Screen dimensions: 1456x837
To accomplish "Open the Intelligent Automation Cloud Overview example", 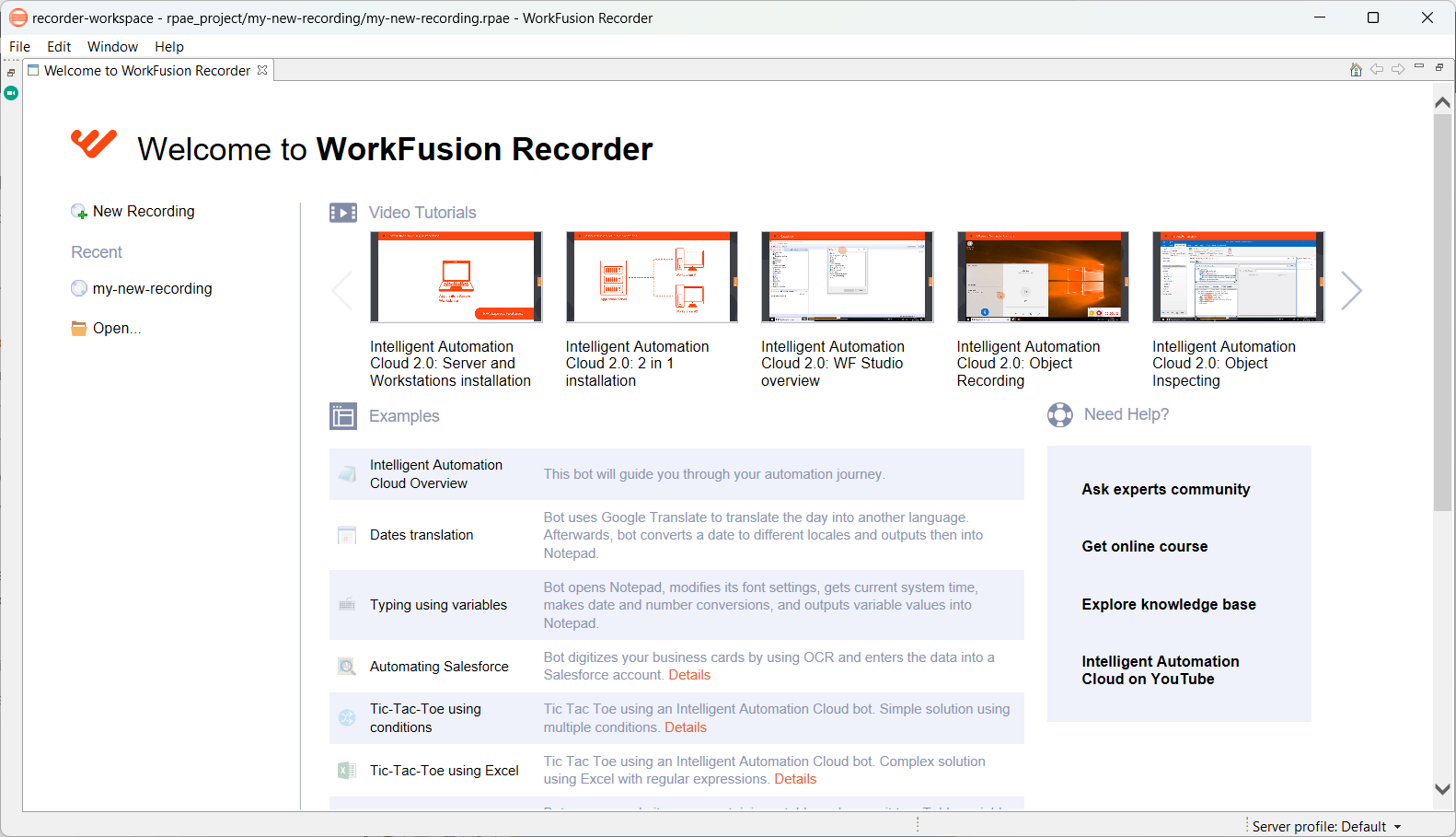I will pos(436,474).
